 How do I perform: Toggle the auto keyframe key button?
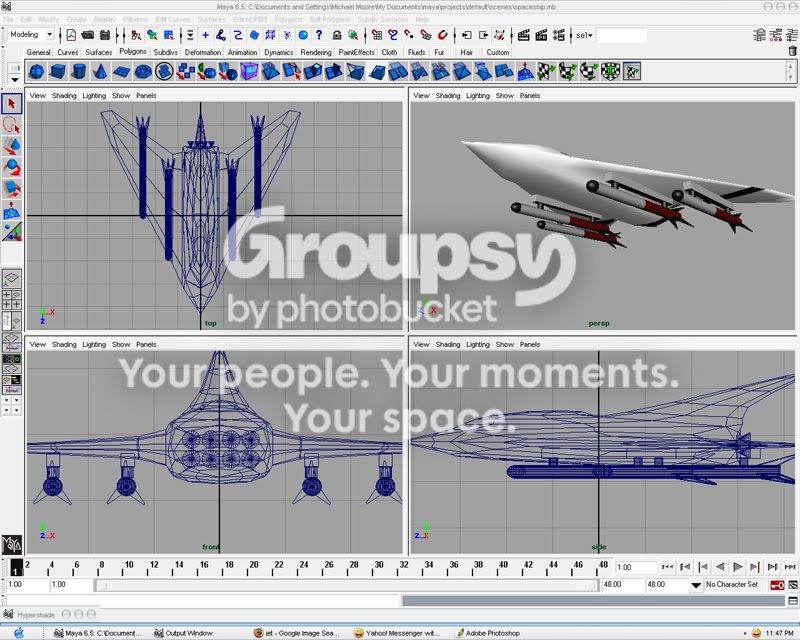[x=777, y=585]
